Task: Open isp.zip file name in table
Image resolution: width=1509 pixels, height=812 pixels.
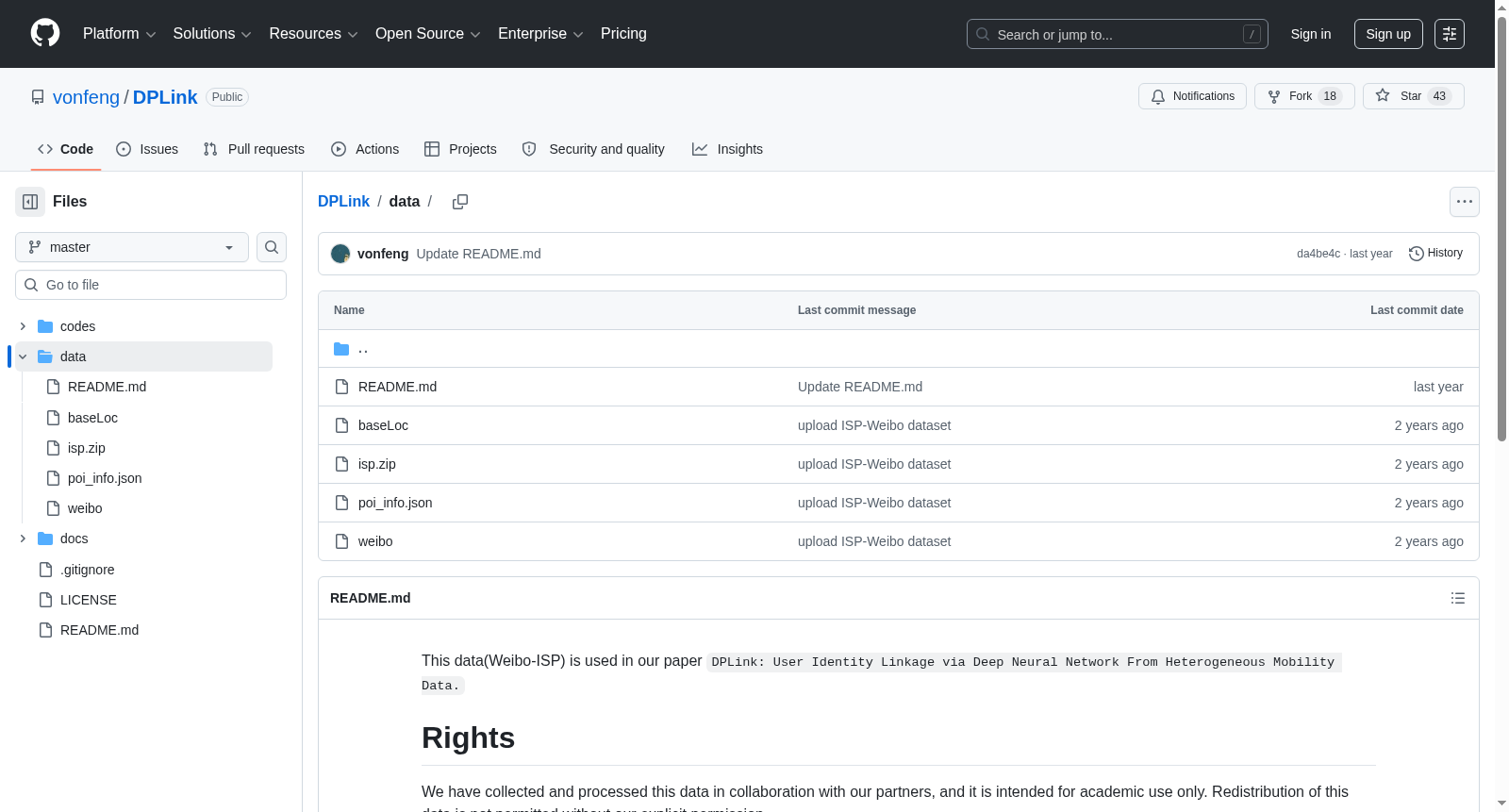Action: [x=377, y=464]
